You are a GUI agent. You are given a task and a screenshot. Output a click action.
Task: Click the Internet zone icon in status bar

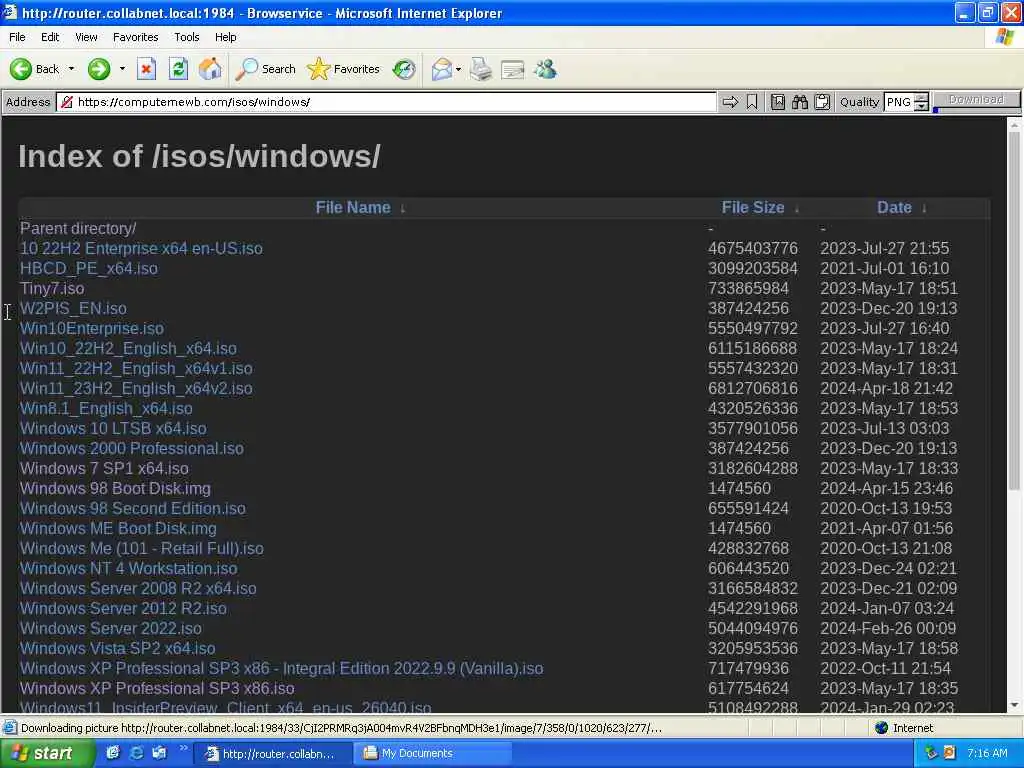click(x=882, y=728)
